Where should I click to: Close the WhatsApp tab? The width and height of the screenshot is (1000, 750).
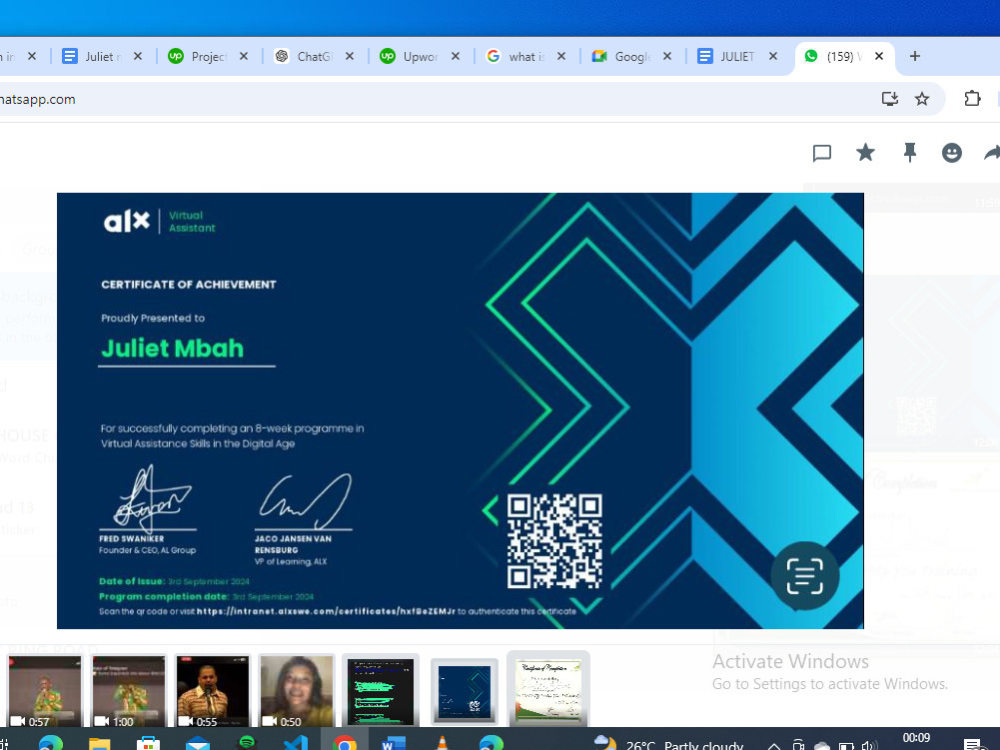coord(879,56)
